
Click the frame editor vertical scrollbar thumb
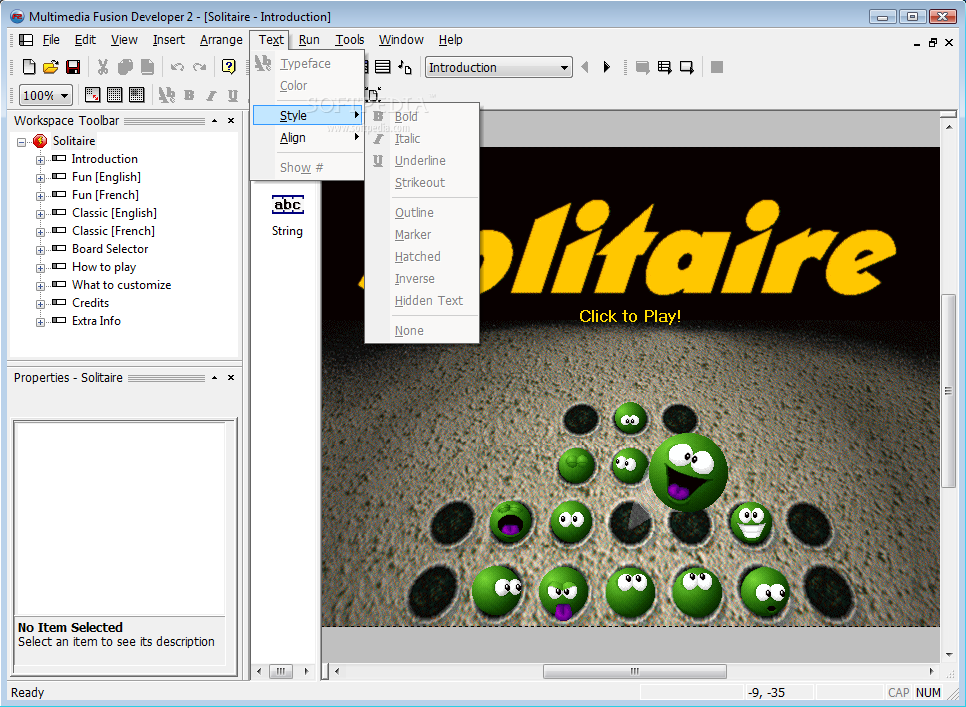point(948,390)
